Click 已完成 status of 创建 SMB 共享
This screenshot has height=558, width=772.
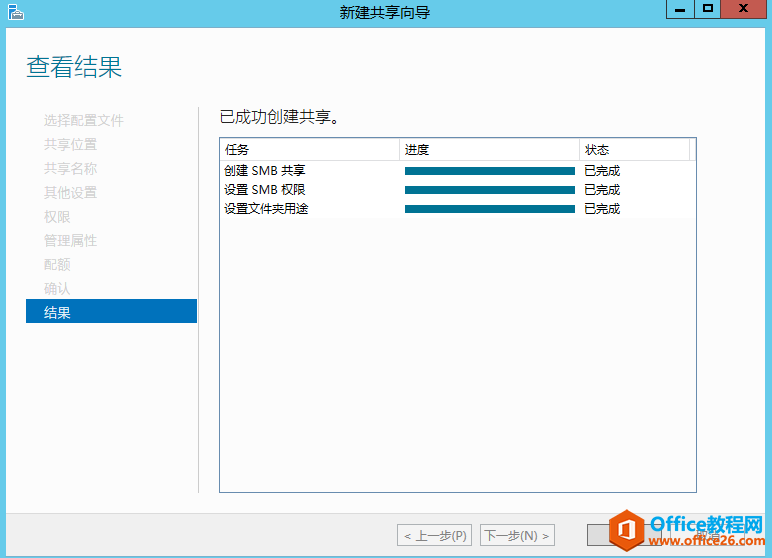[x=602, y=171]
